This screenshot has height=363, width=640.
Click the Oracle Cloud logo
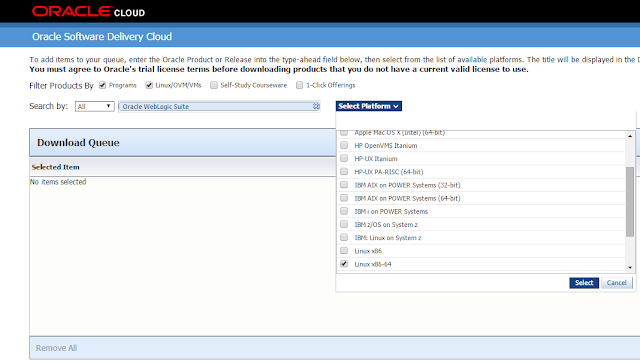point(88,12)
